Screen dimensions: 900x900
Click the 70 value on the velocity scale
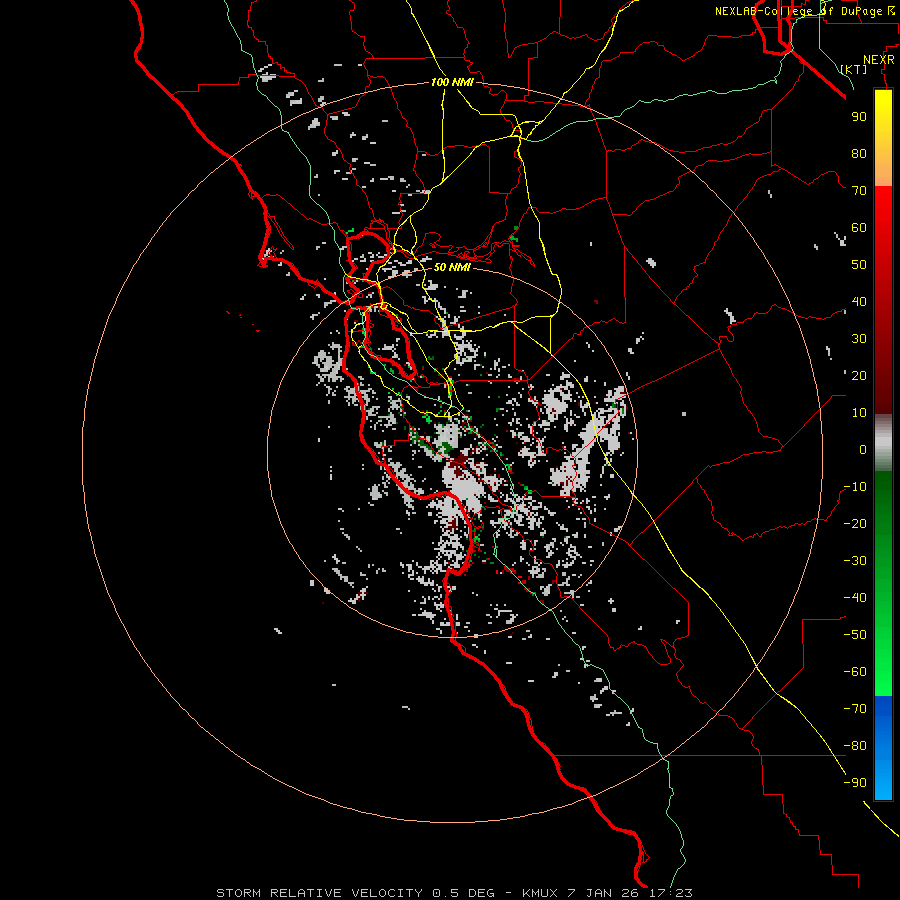click(859, 191)
